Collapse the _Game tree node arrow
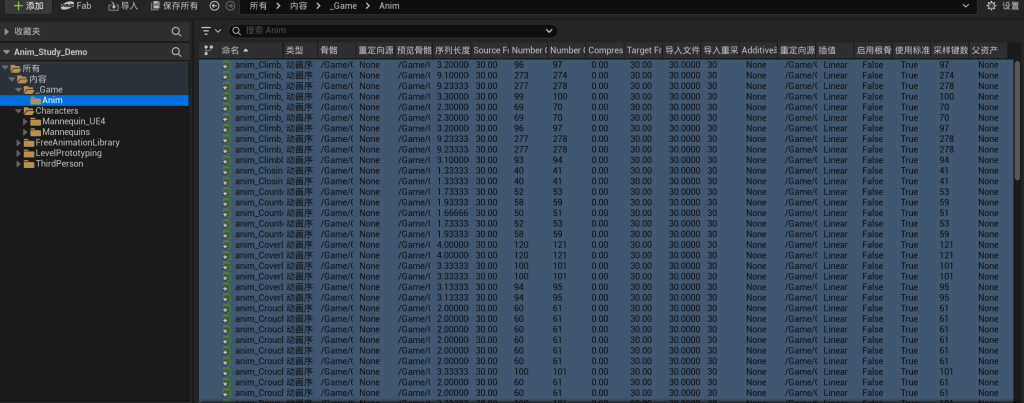 [x=19, y=89]
